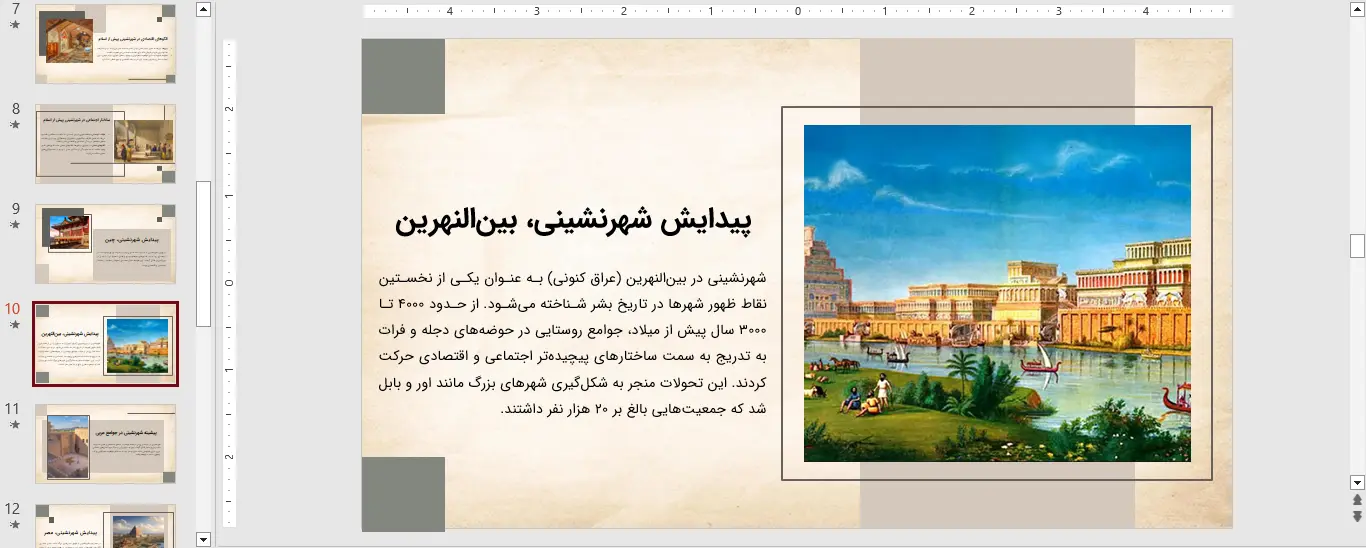The height and width of the screenshot is (548, 1366).
Task: Click the title "پیدایش شهرنشینی، بین‌النهرین"
Action: pyautogui.click(x=574, y=222)
